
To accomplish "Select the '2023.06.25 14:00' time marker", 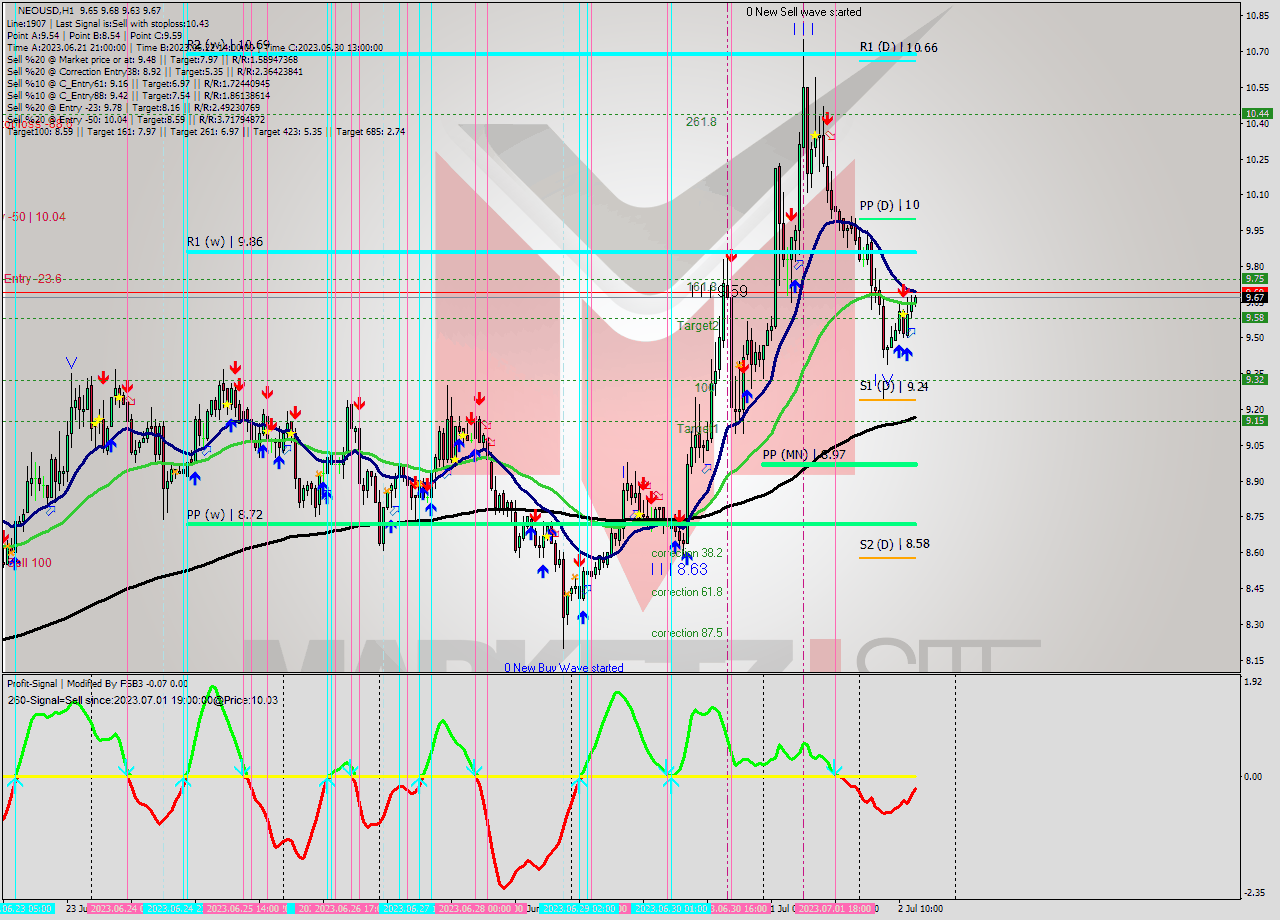I will tap(244, 908).
